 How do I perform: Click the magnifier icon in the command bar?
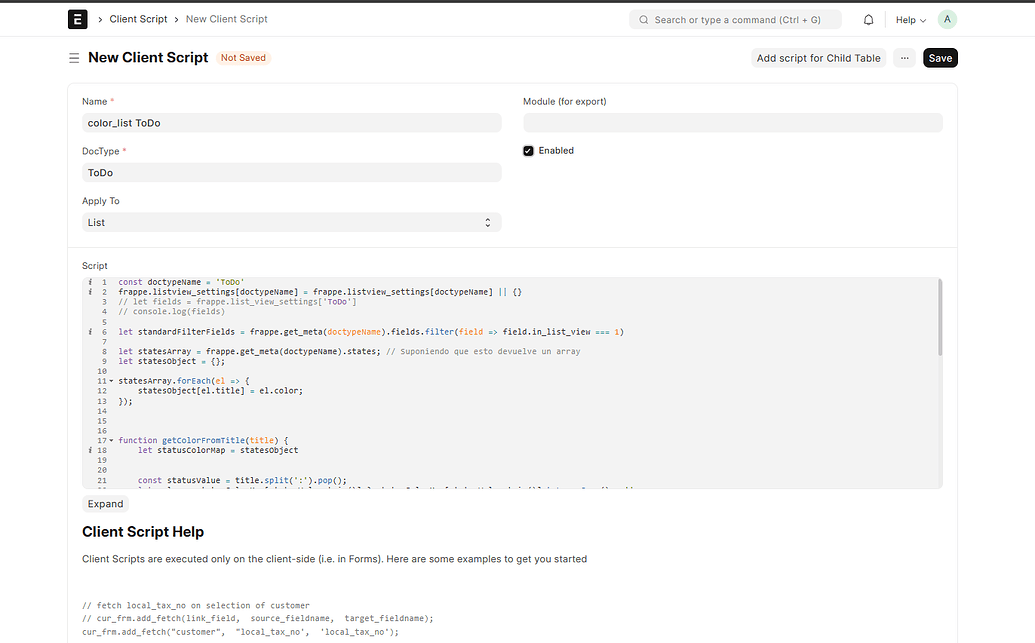[x=644, y=19]
